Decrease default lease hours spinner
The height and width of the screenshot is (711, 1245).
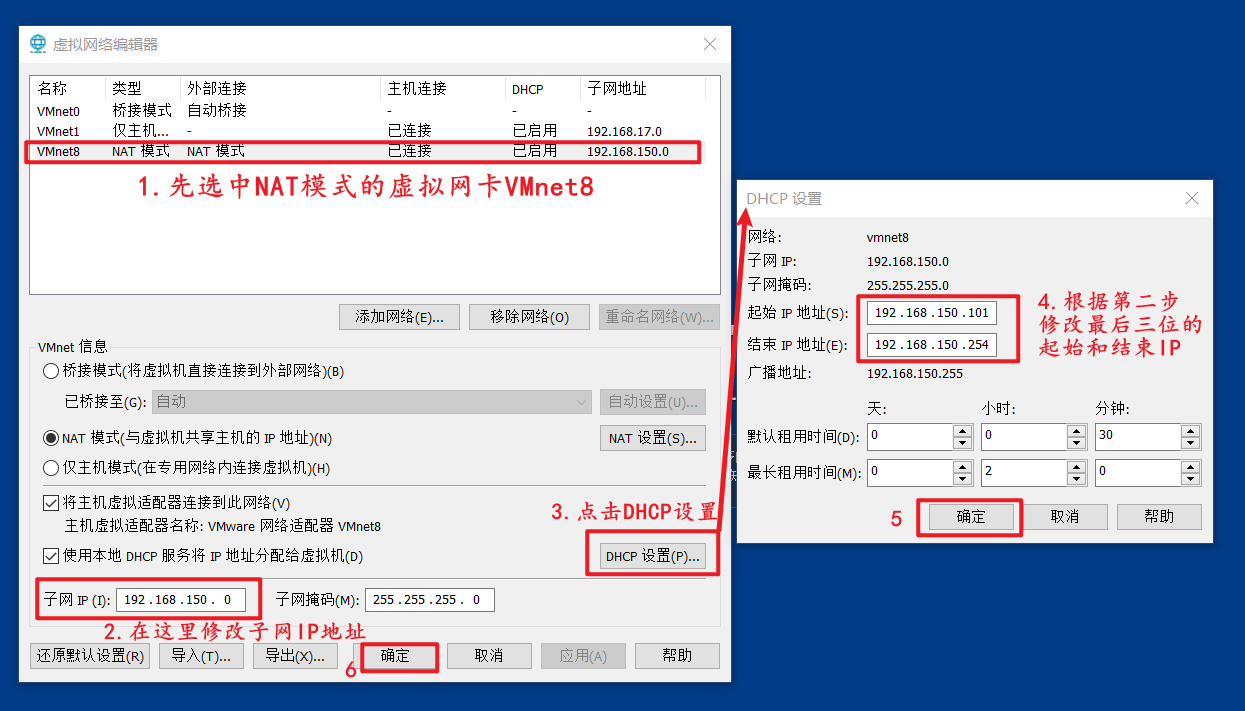tap(1077, 443)
